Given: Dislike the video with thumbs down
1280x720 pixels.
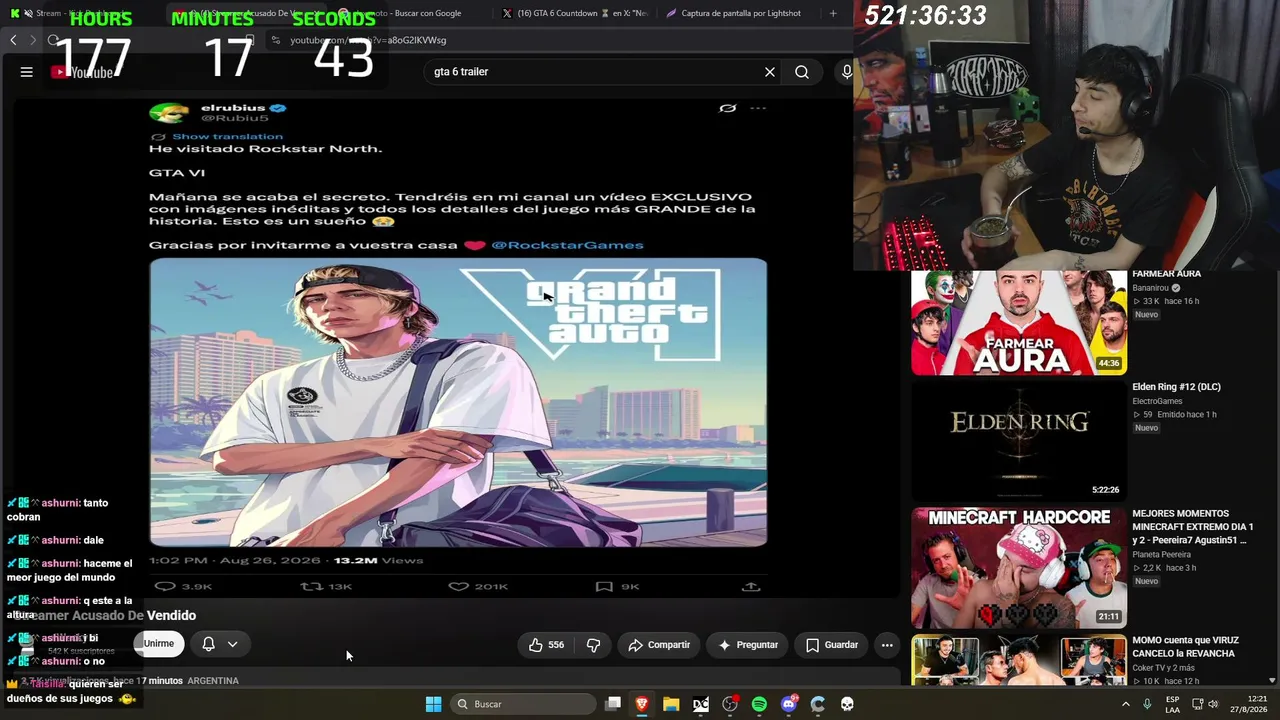Looking at the screenshot, I should pyautogui.click(x=593, y=645).
